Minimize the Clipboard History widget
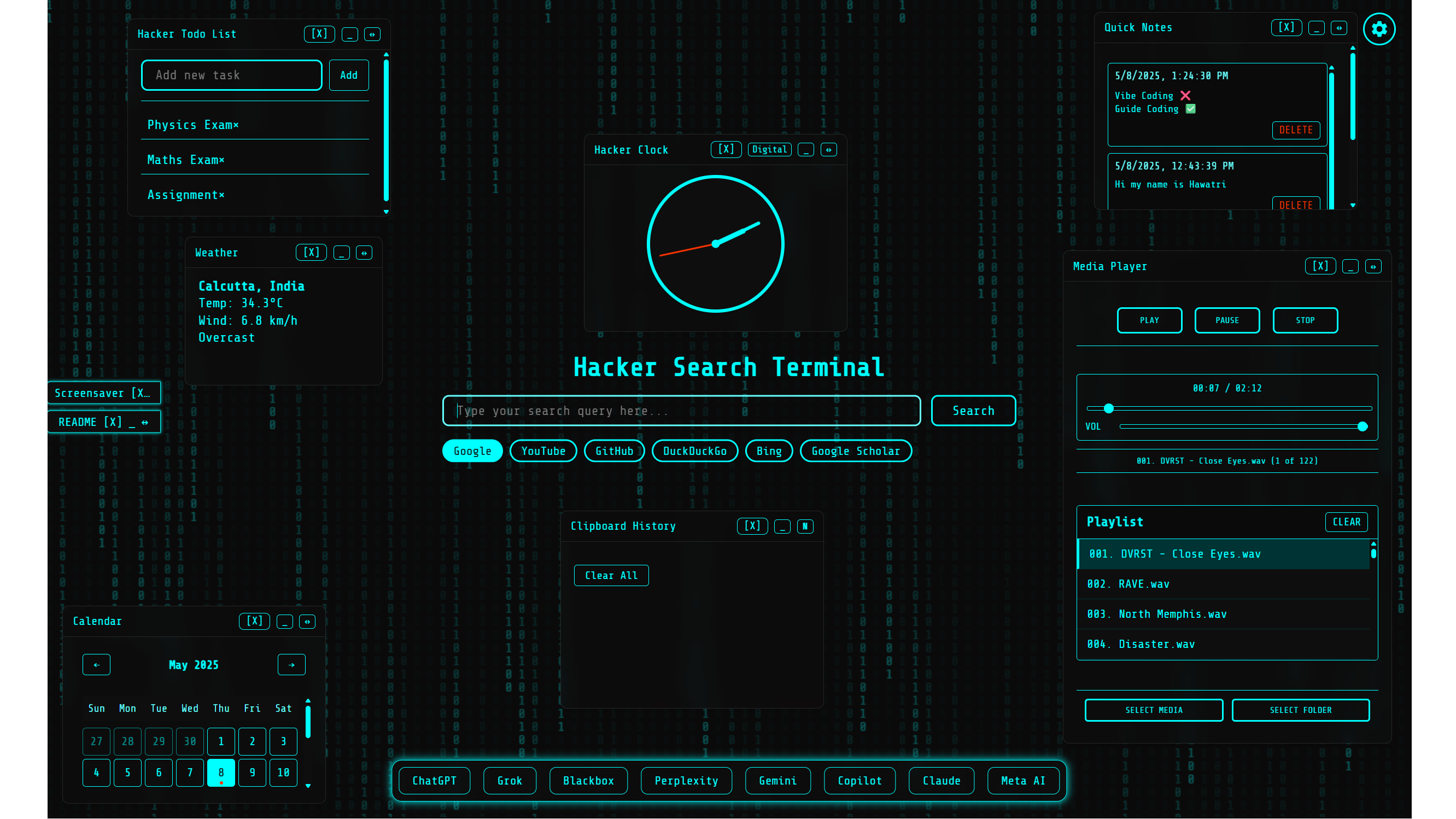 pos(782,527)
